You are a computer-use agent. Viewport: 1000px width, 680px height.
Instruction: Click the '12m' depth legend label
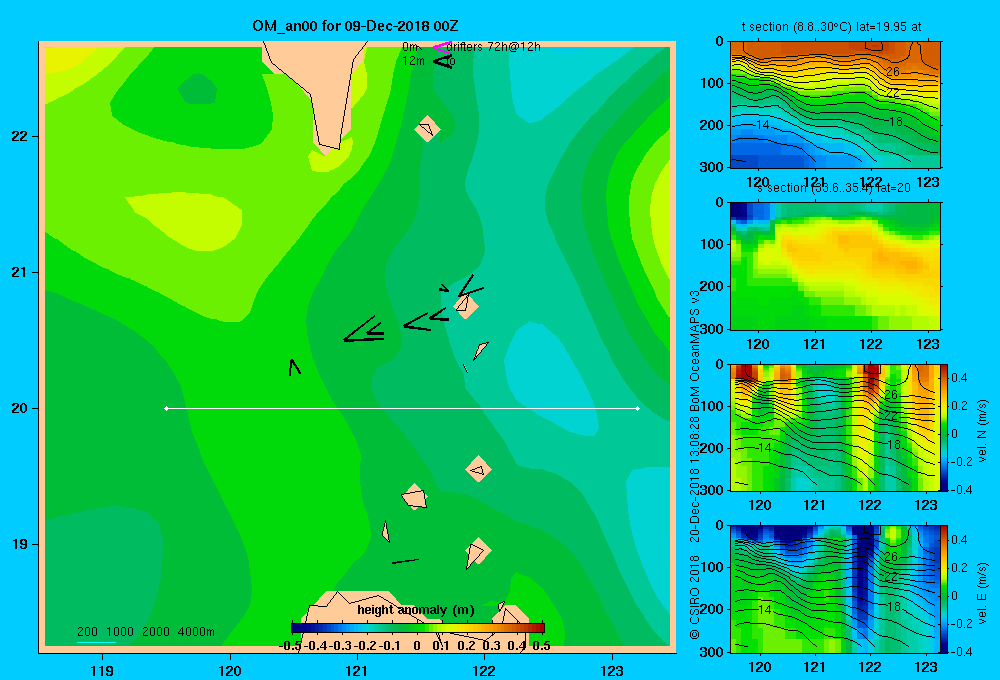413,61
